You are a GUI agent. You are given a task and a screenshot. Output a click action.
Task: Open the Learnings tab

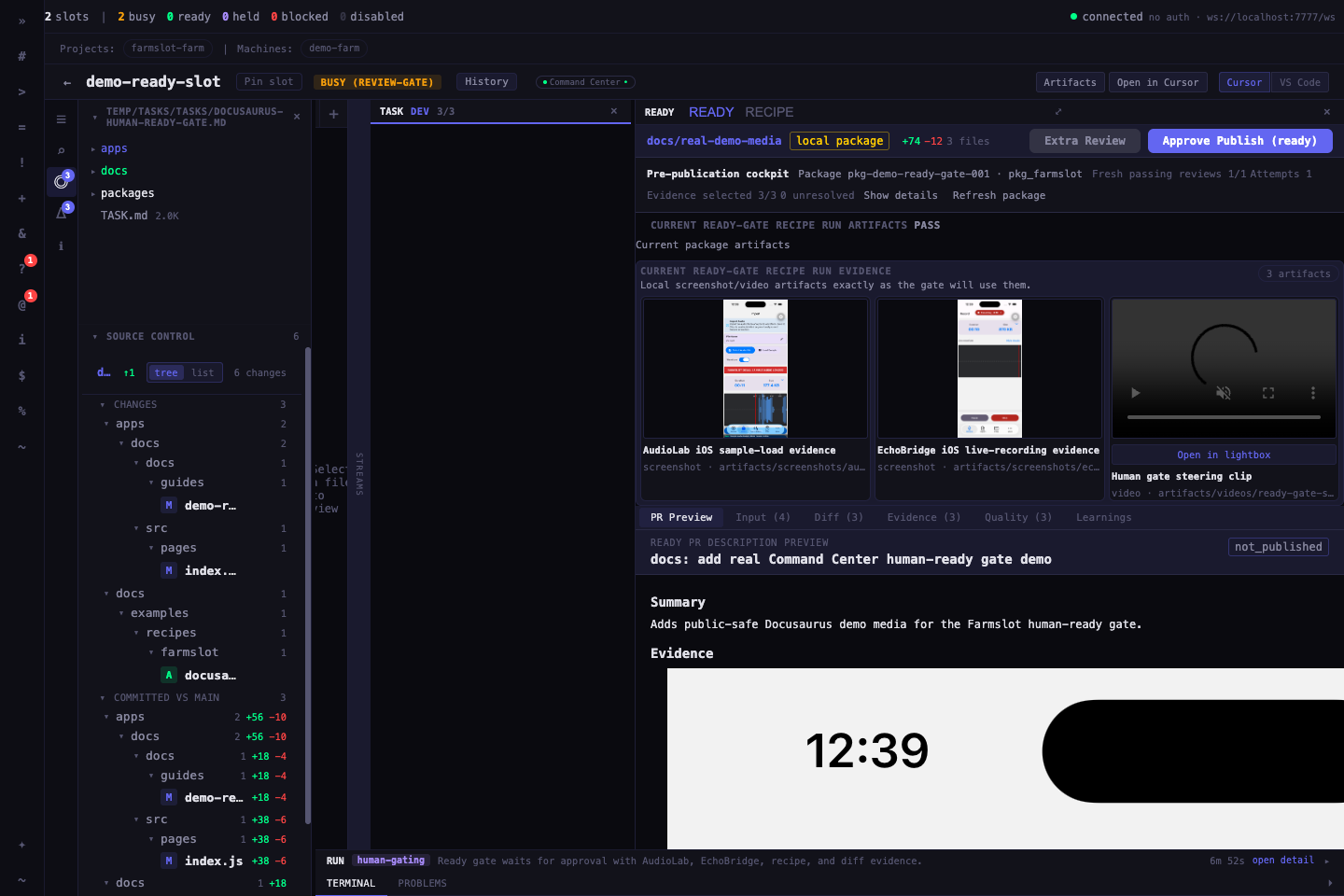point(1103,517)
